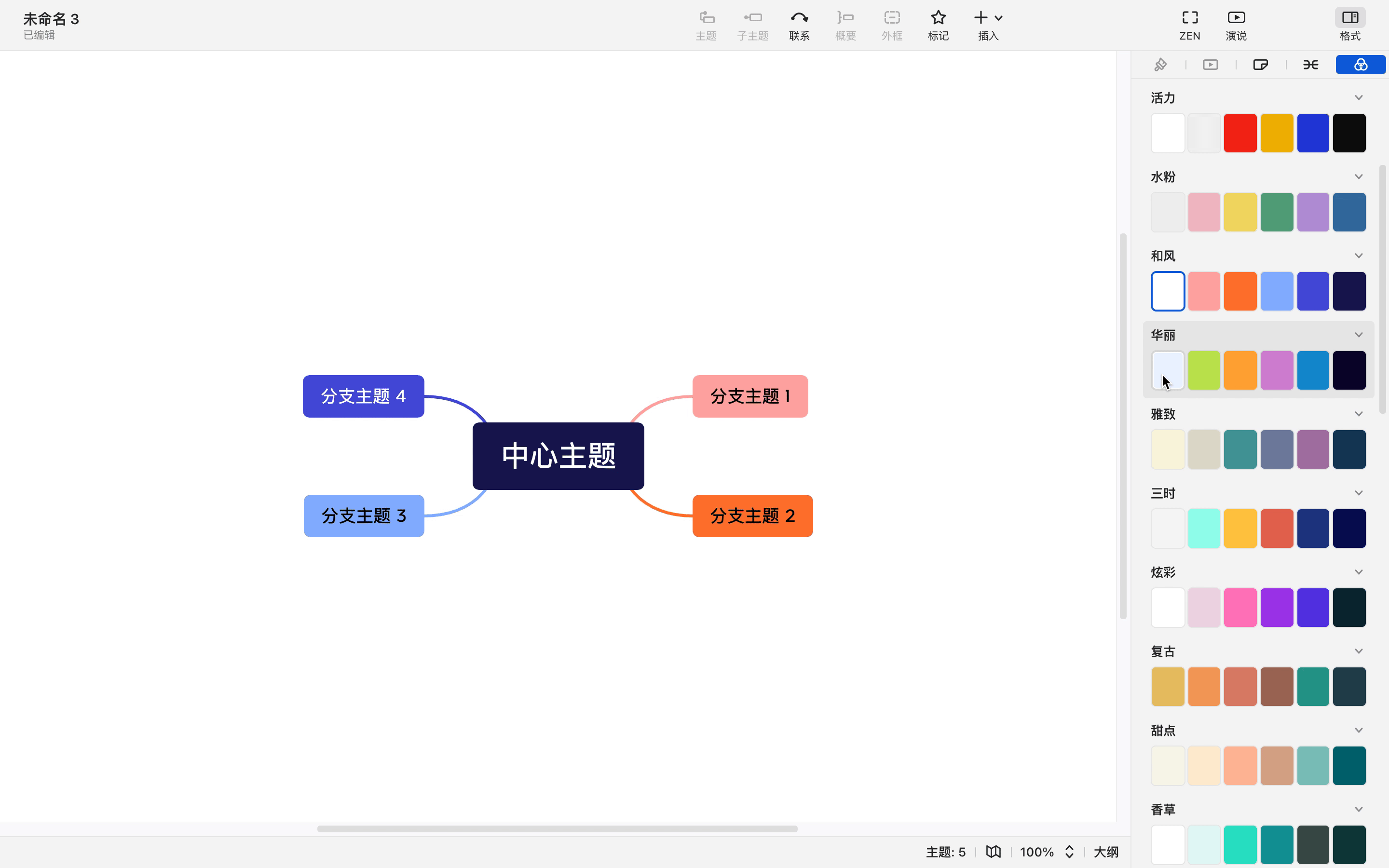Switch to the presentation format tab
The image size is (1389, 868).
[1211, 65]
